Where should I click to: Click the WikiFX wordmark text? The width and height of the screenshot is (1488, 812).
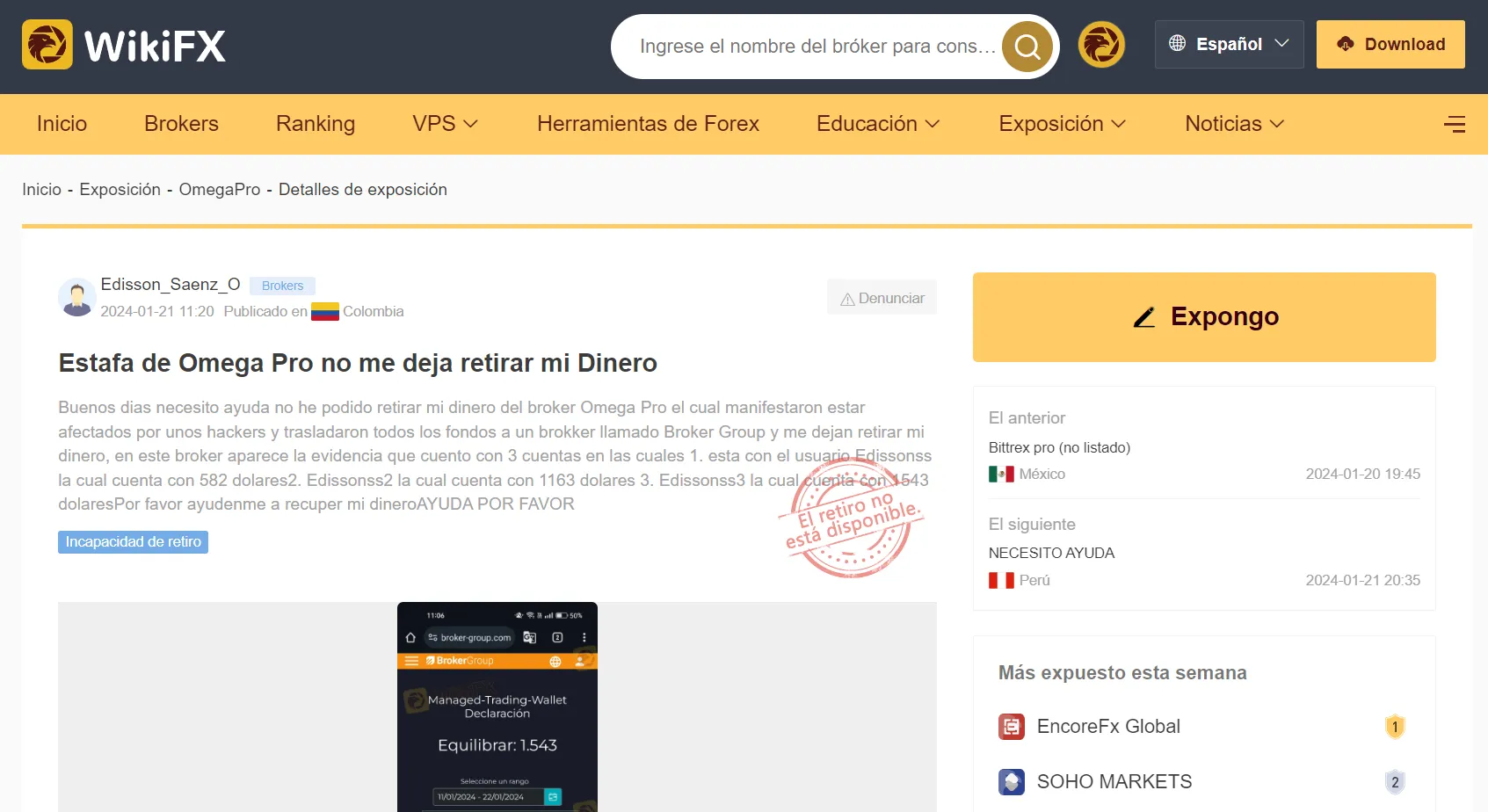tap(156, 46)
